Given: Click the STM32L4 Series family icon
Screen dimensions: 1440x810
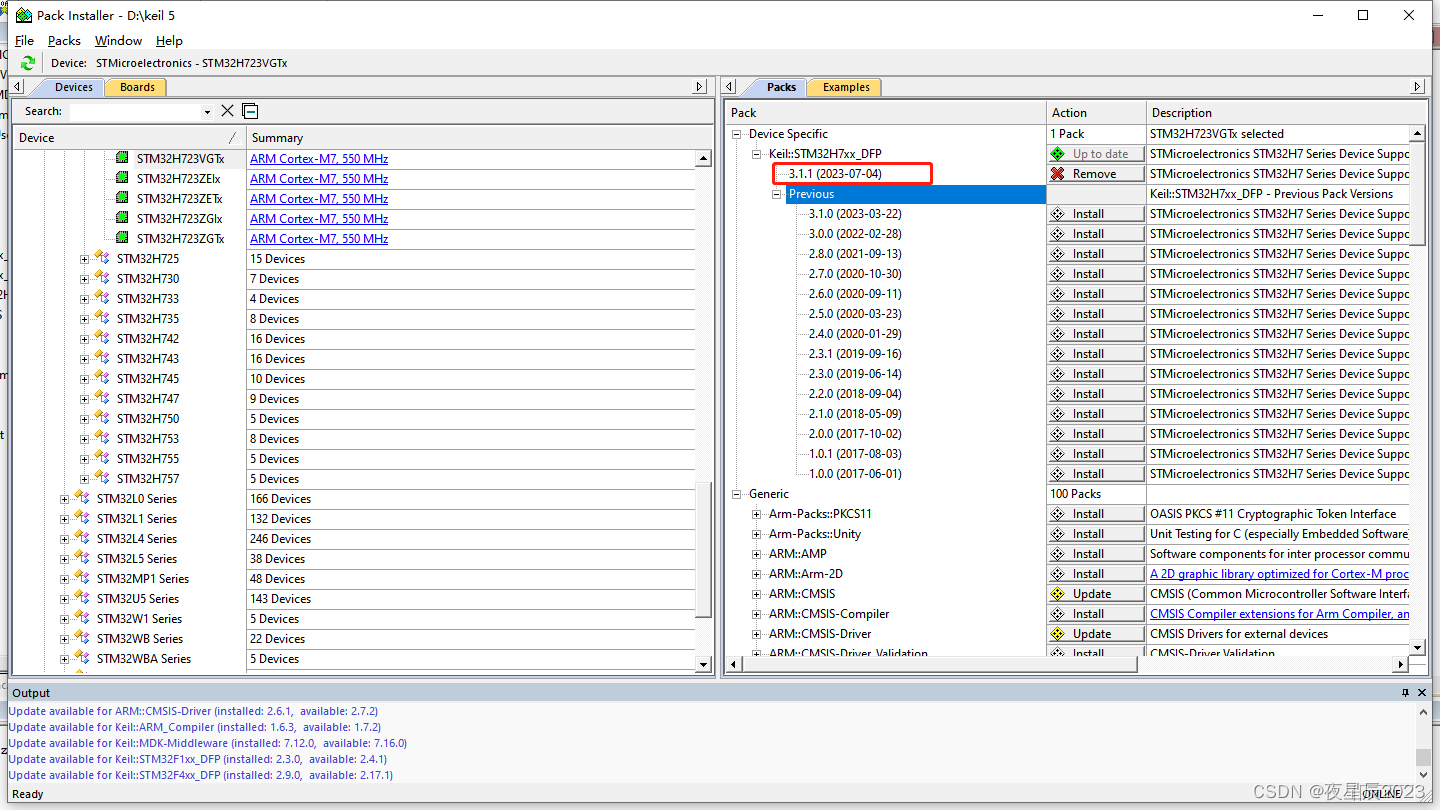Looking at the screenshot, I should pyautogui.click(x=82, y=538).
